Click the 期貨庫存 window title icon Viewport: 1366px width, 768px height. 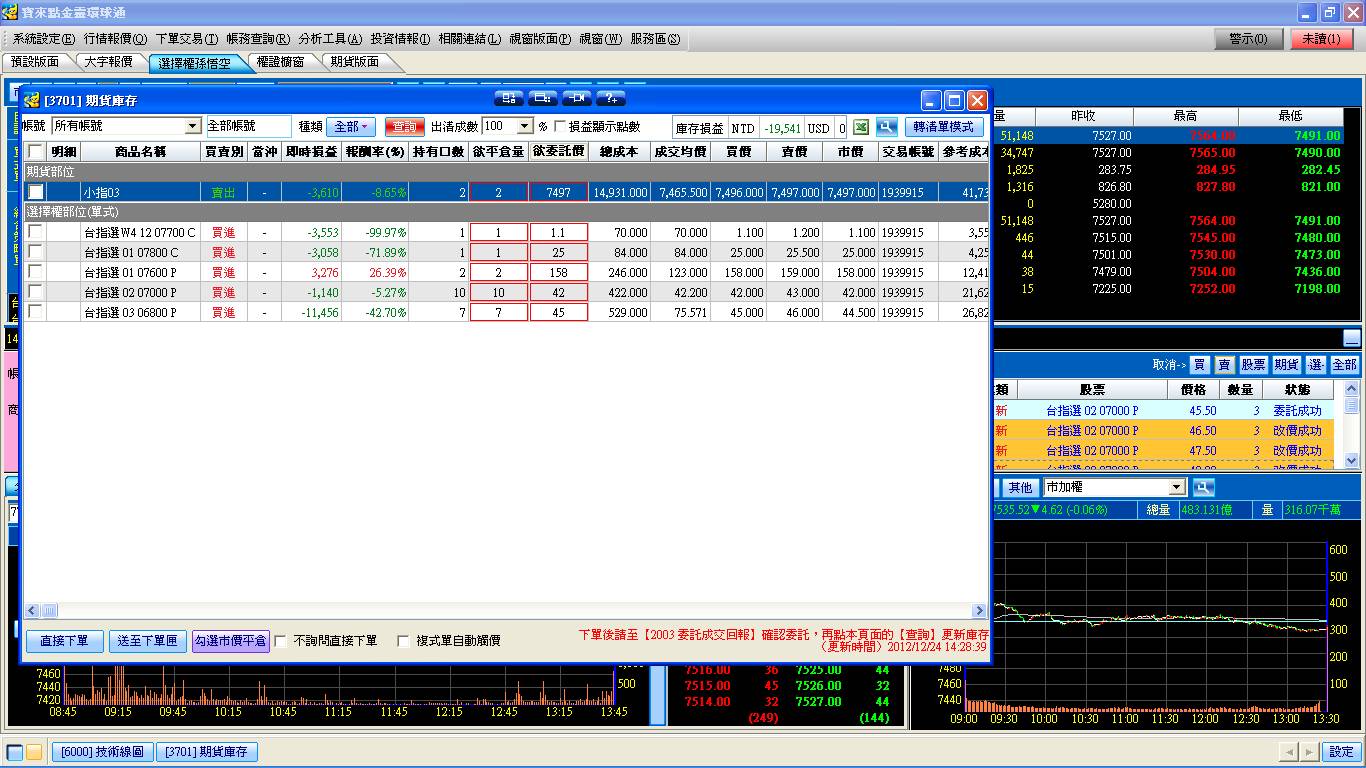coord(31,100)
